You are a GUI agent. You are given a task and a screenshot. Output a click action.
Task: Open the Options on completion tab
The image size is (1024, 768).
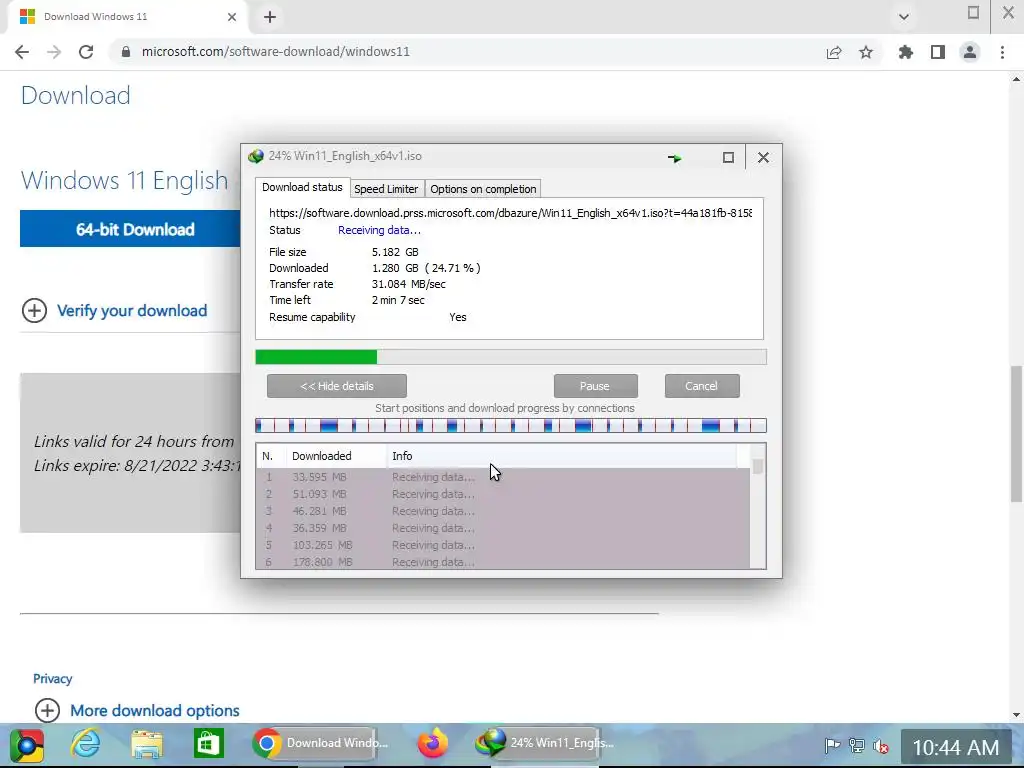tap(483, 189)
